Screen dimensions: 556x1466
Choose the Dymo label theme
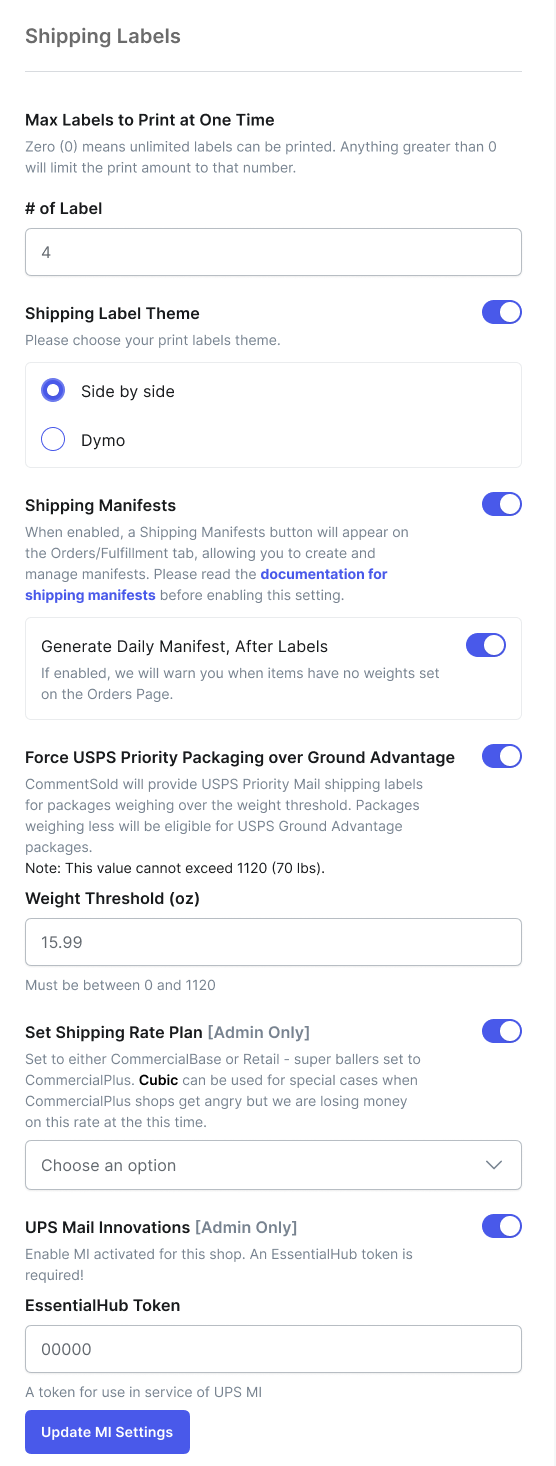53,440
